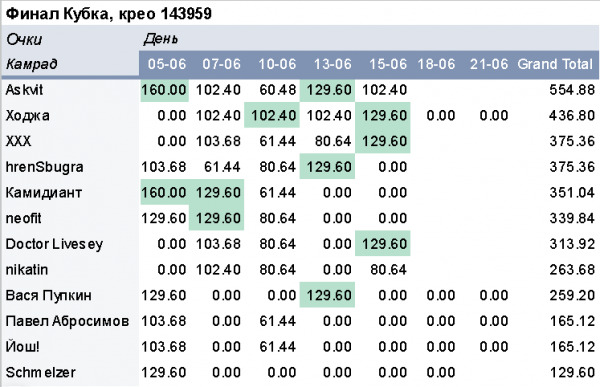The image size is (600, 387).
Task: Select Павел Абросимов's 103.68 value
Action: [164, 321]
